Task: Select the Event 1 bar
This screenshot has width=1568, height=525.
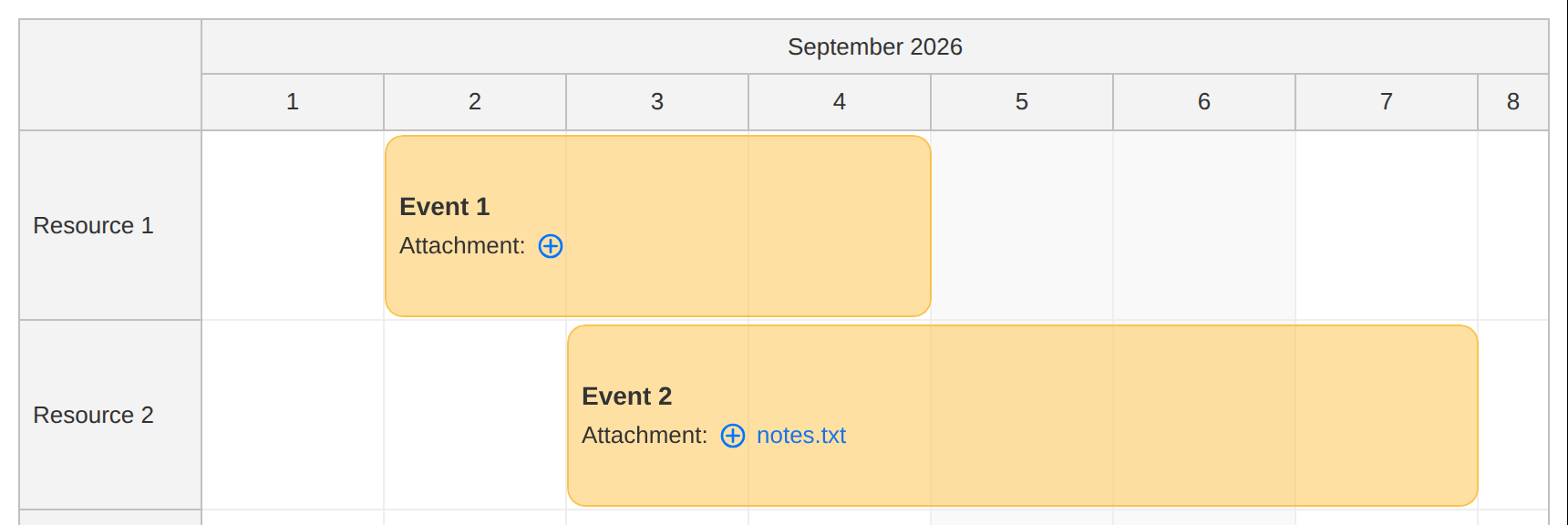Action: (658, 226)
